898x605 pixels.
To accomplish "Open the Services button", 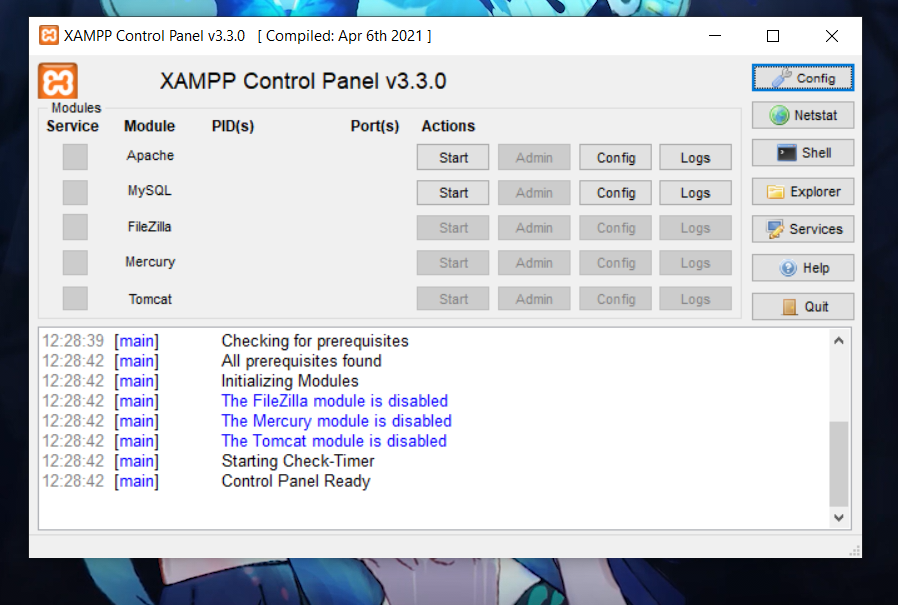I will click(x=802, y=229).
